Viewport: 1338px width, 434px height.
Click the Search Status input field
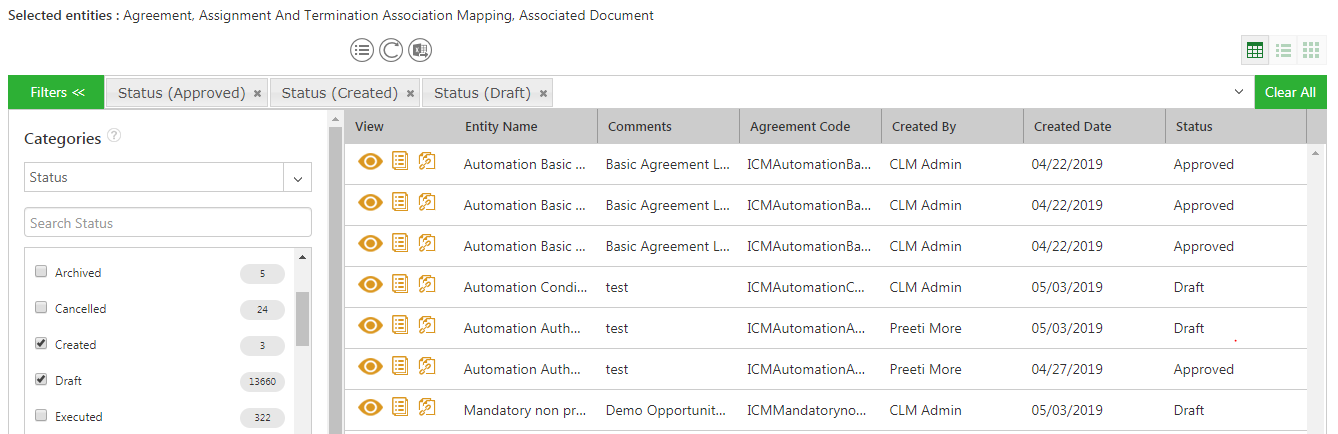click(168, 223)
